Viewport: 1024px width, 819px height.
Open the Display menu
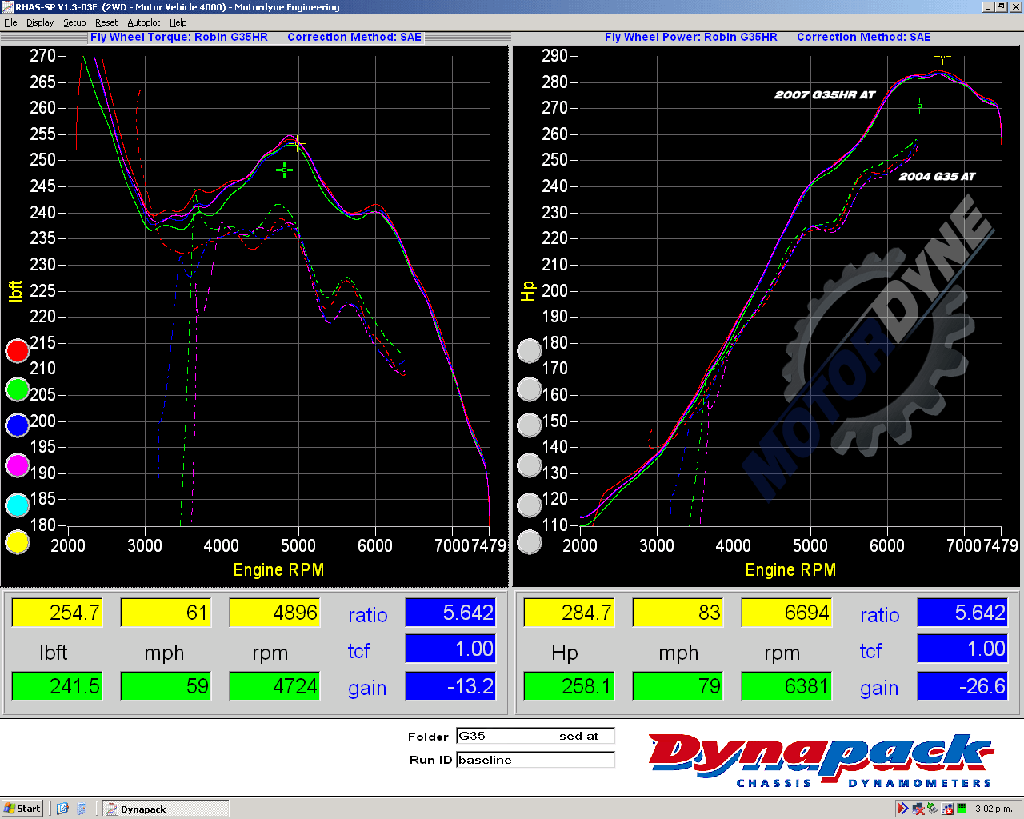(x=40, y=22)
